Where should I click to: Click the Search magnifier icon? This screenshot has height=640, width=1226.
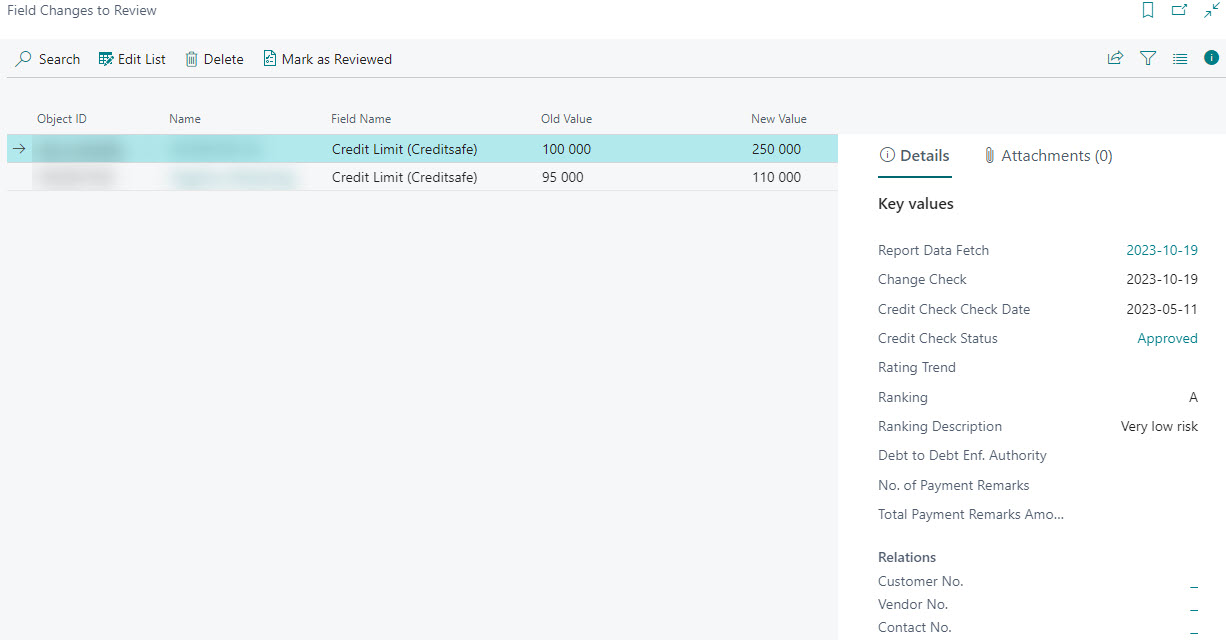click(x=24, y=59)
